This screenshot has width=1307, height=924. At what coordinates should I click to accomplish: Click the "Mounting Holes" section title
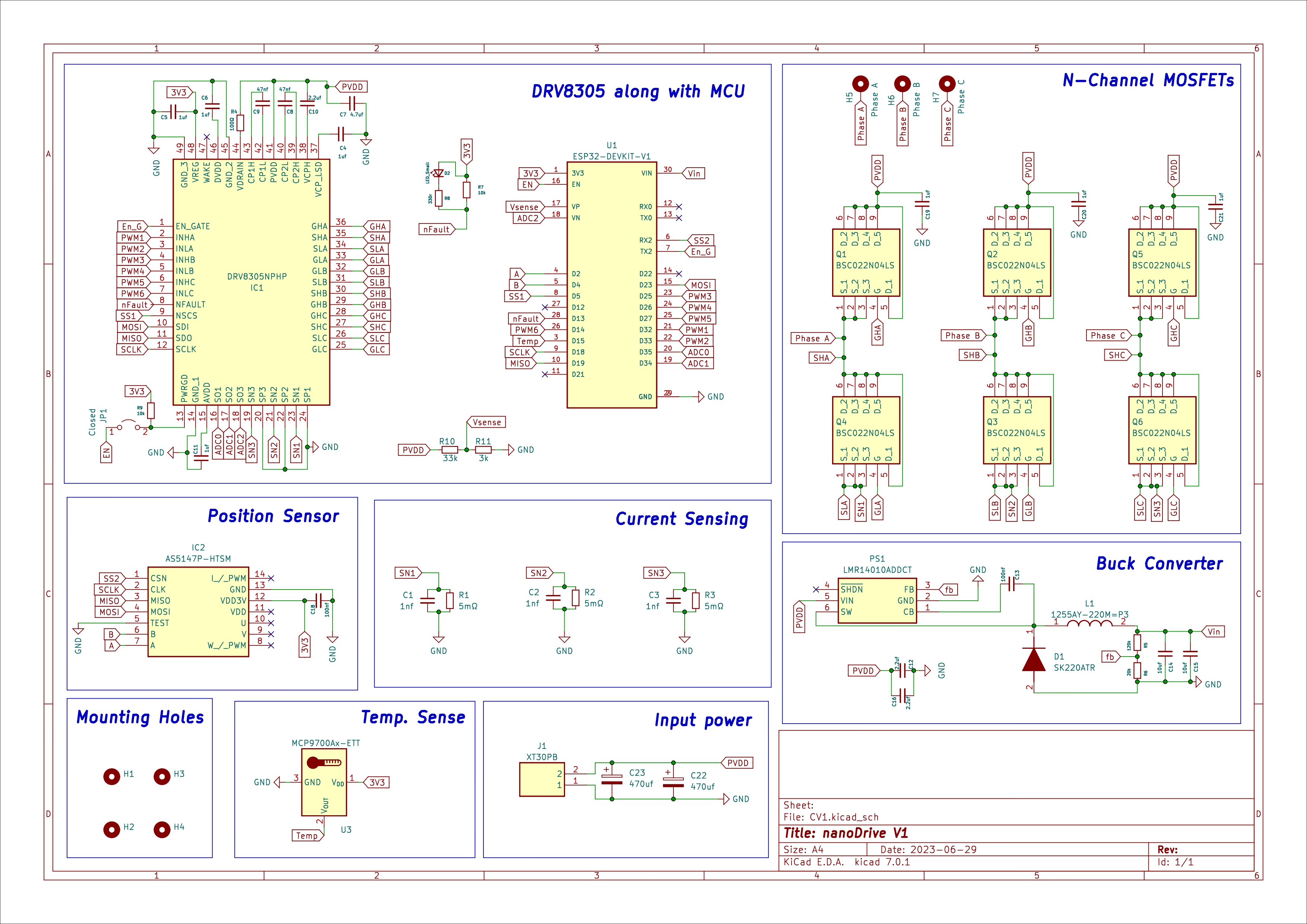coord(140,717)
